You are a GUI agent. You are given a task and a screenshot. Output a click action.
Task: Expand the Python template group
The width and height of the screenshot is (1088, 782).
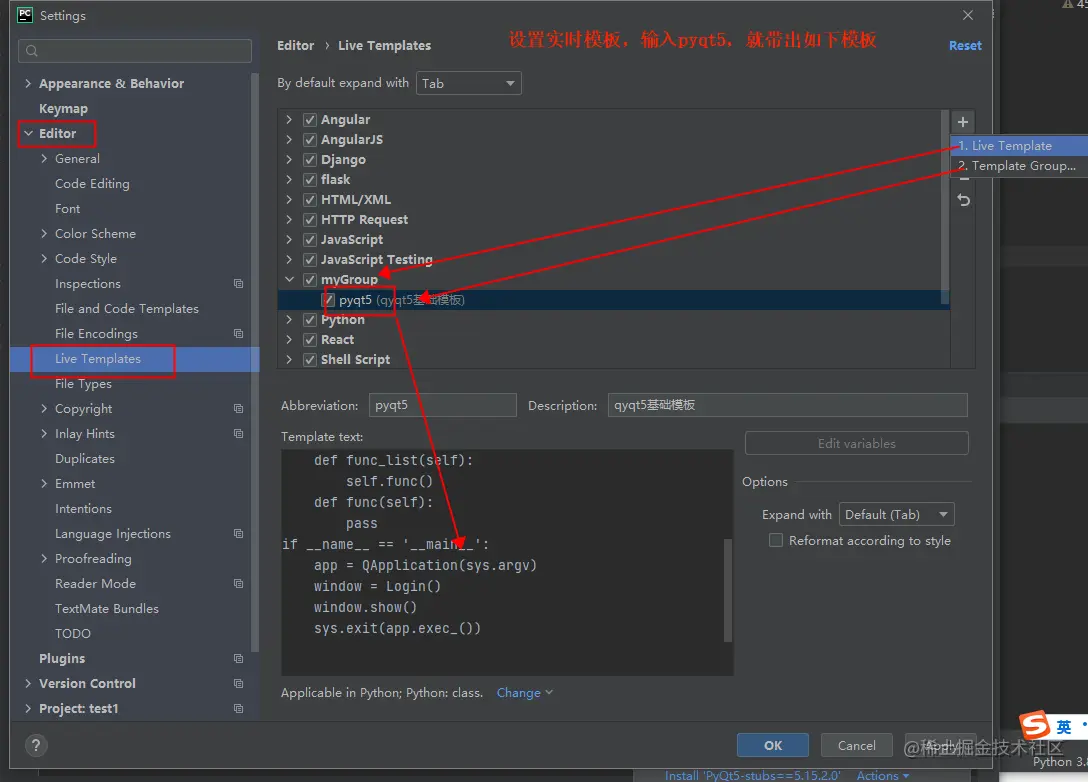coord(289,320)
